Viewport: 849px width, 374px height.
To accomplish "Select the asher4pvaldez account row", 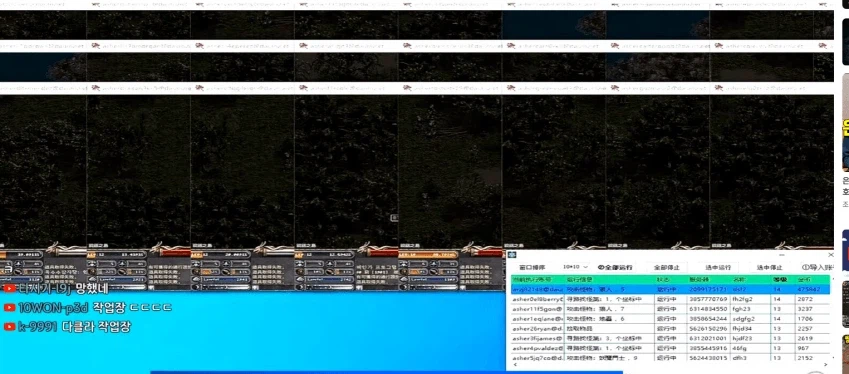I will [670, 348].
